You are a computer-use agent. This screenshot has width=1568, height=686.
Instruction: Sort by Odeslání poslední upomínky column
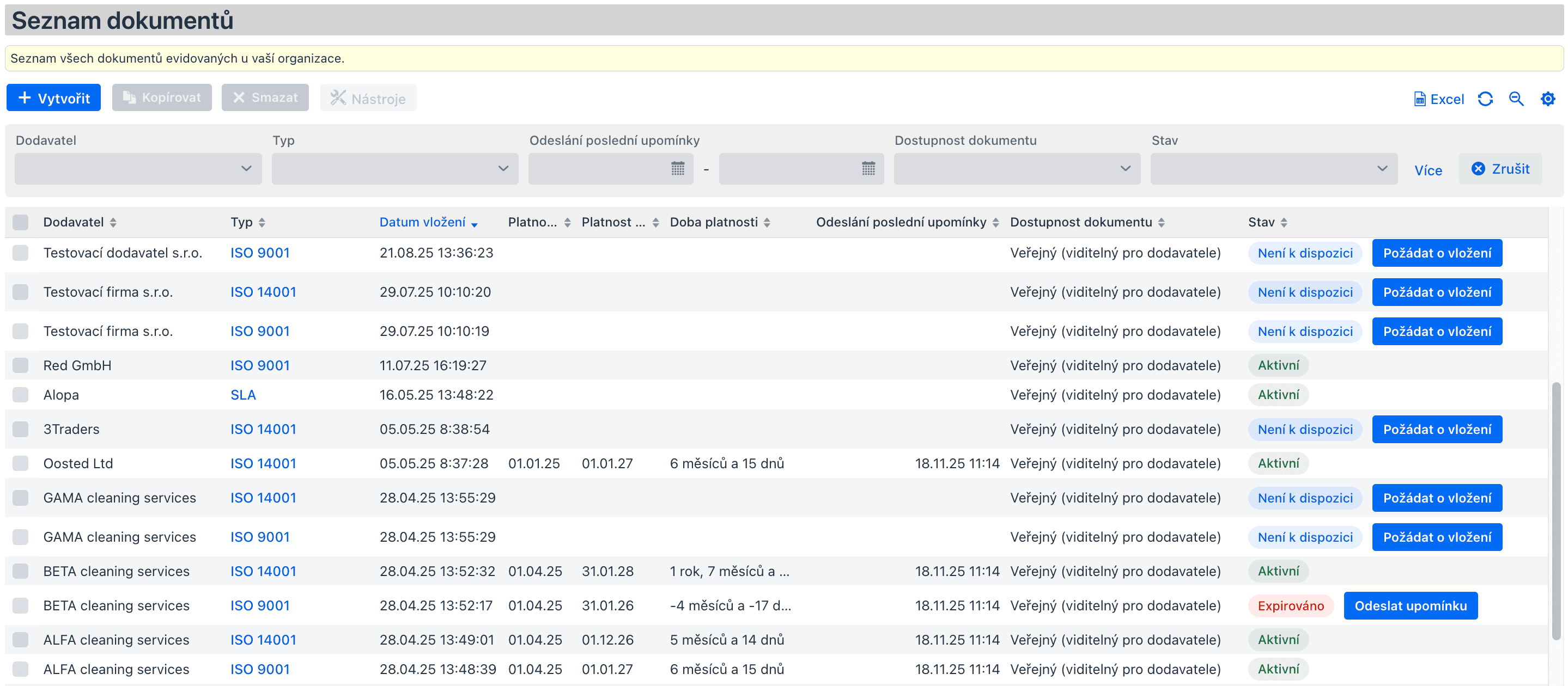click(907, 223)
